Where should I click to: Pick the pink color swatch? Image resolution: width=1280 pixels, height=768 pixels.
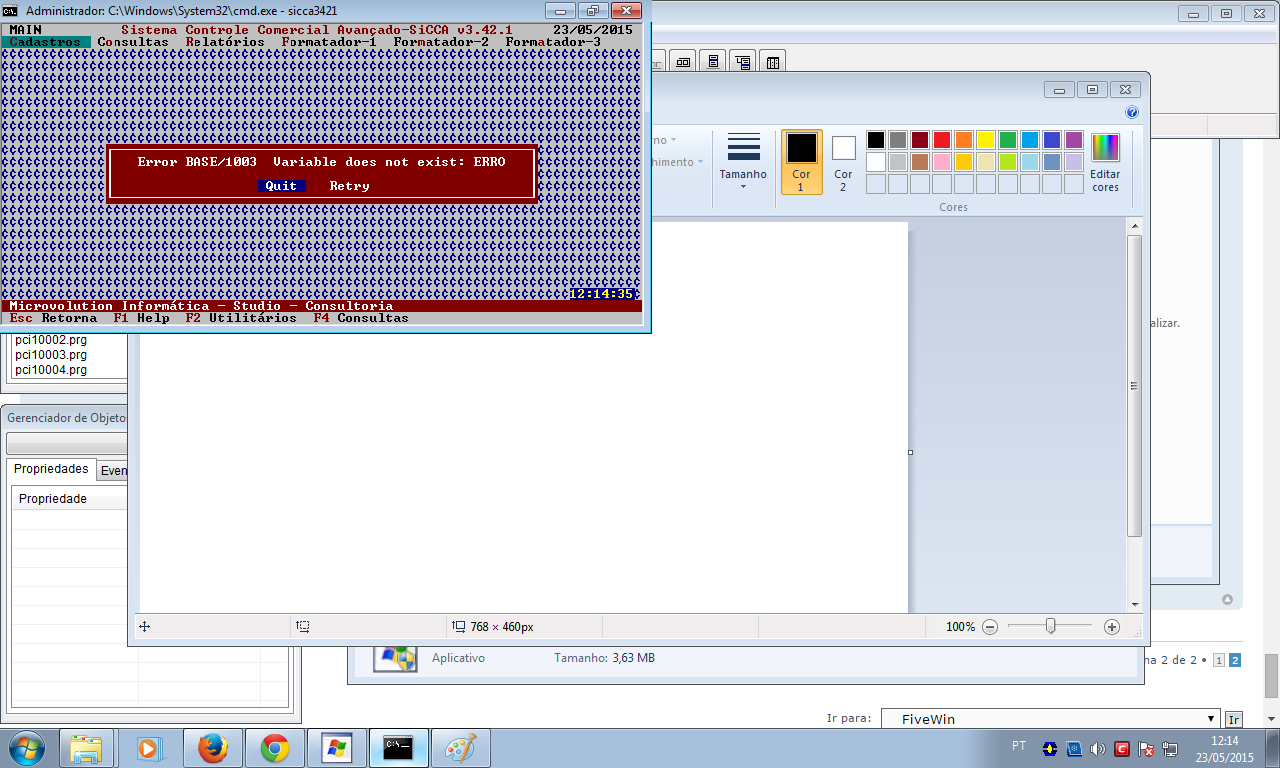(x=942, y=162)
